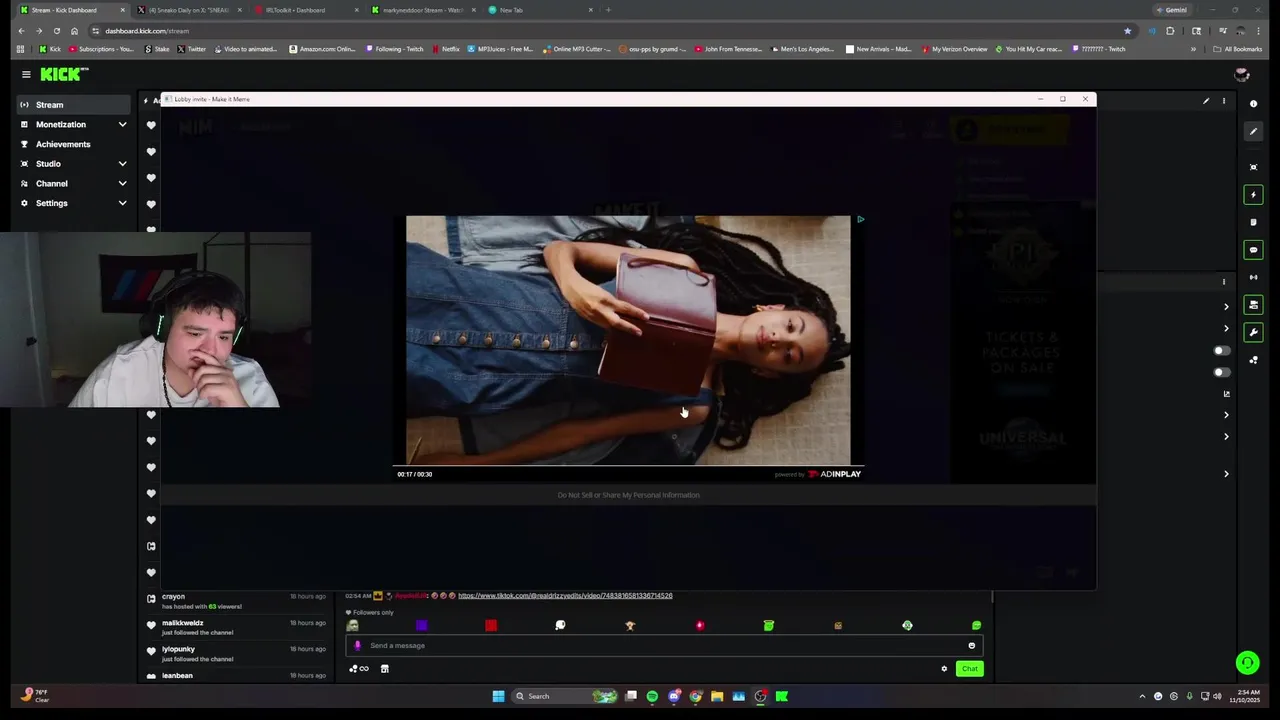The image size is (1280, 720).
Task: Expand the Settings section
Action: click(x=71, y=203)
